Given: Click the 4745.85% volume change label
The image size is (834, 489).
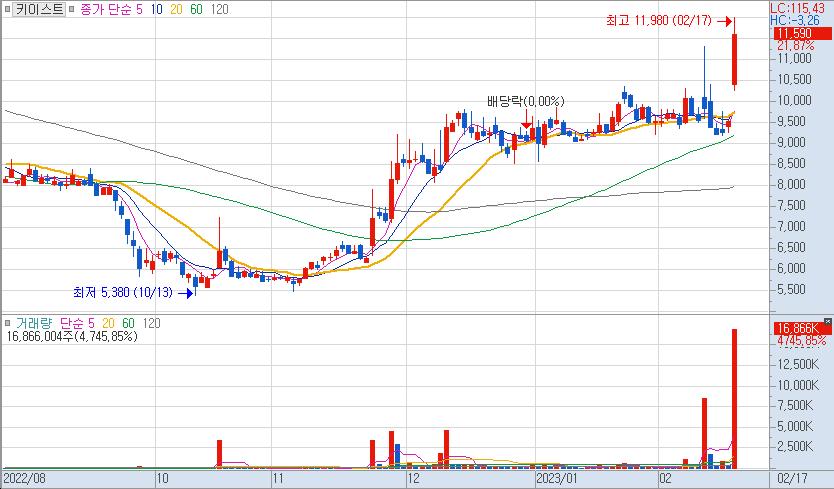Looking at the screenshot, I should tap(802, 341).
